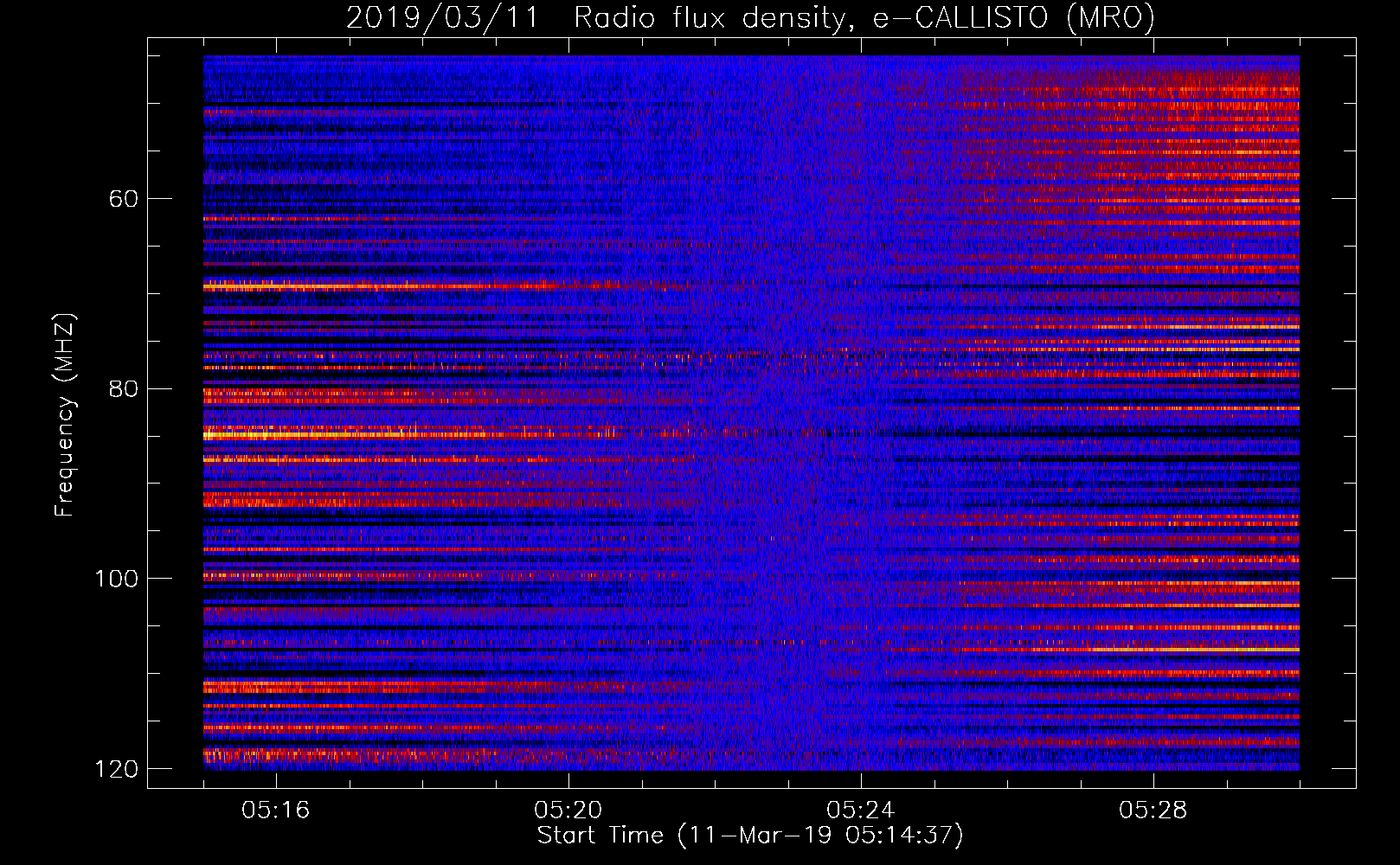
Task: Click the '60' frequency tick label
Action: 124,199
